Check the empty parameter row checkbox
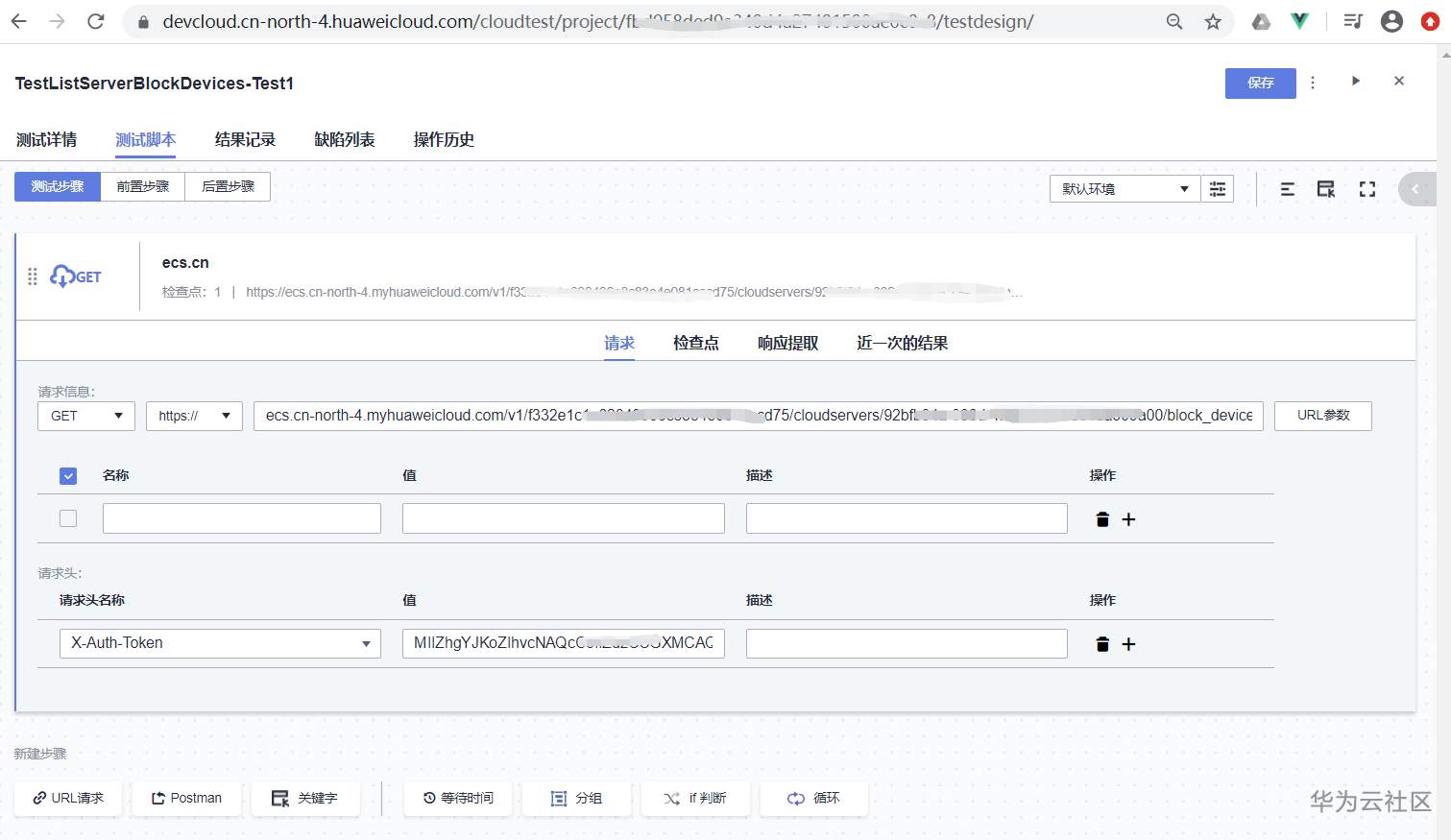 pos(68,518)
